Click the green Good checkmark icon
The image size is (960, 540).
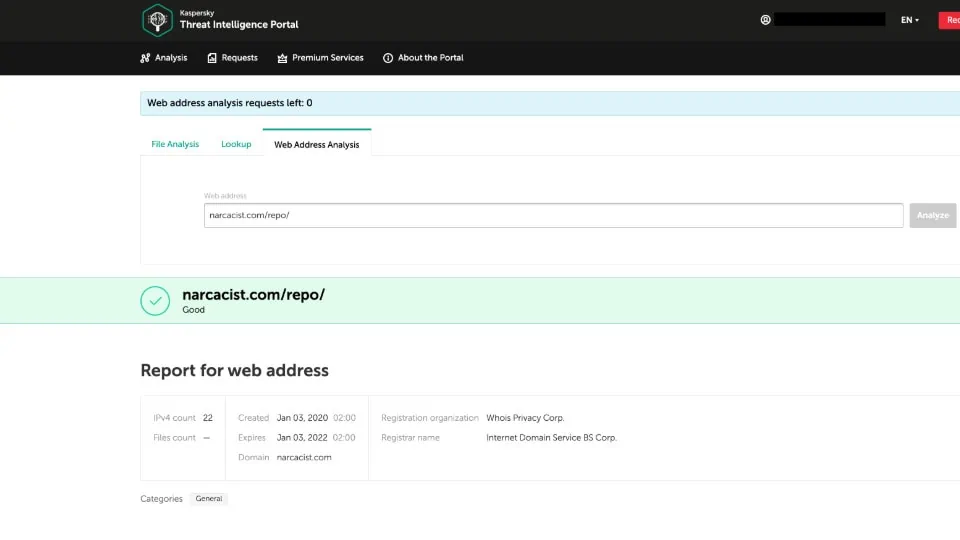click(x=155, y=301)
